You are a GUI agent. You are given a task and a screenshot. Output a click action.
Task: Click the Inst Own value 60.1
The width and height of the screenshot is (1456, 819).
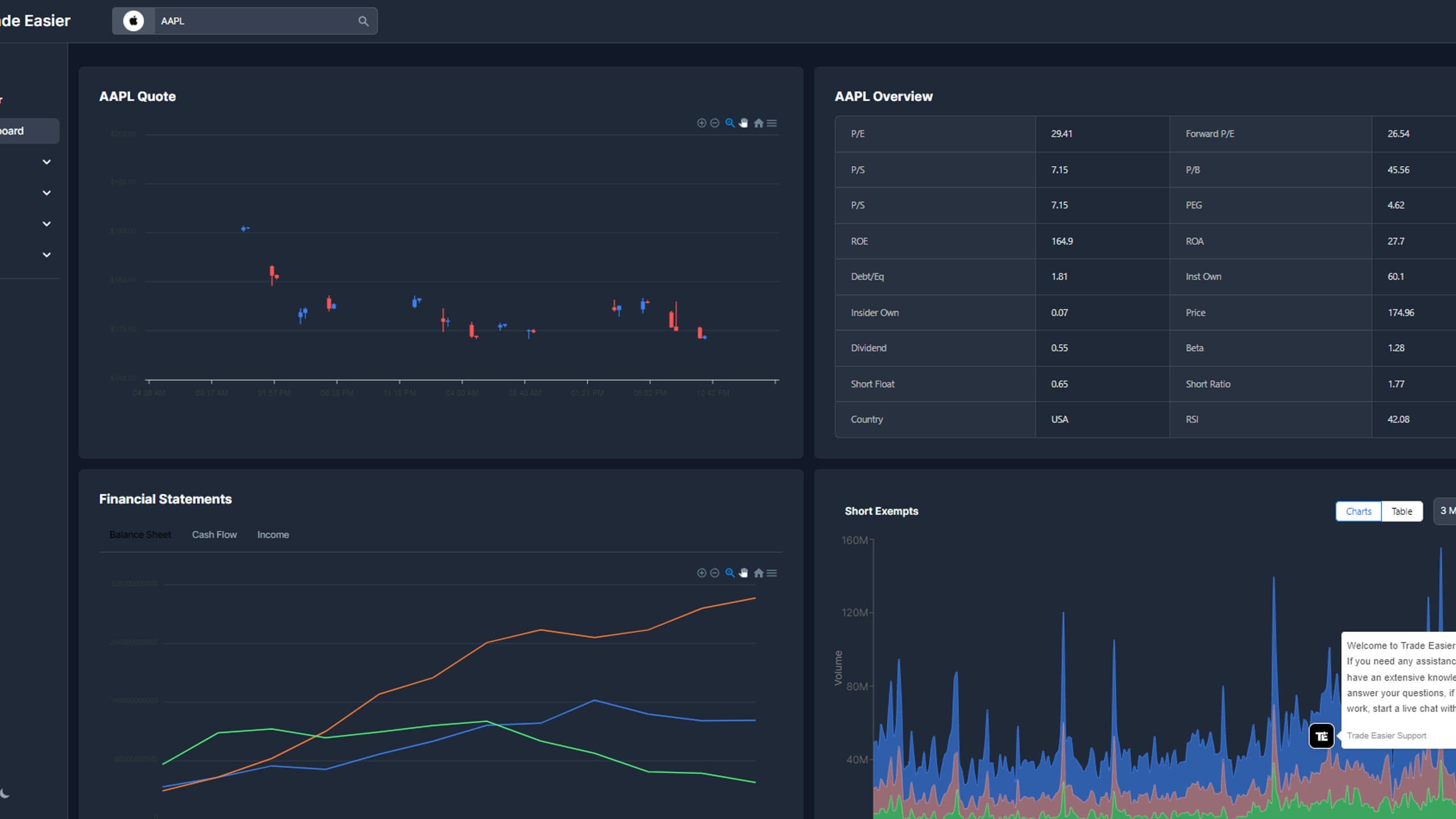1396,276
